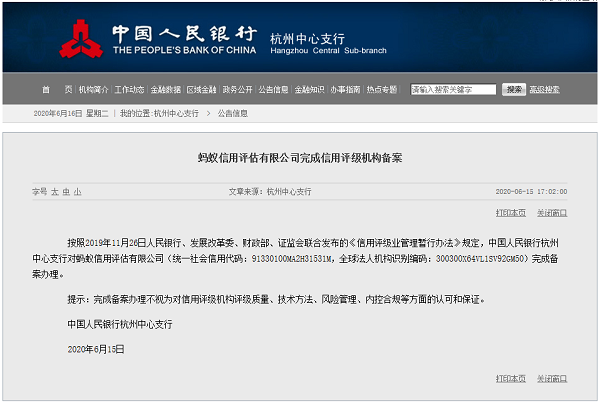Set the font size to 小
The image size is (600, 403).
coord(78,192)
